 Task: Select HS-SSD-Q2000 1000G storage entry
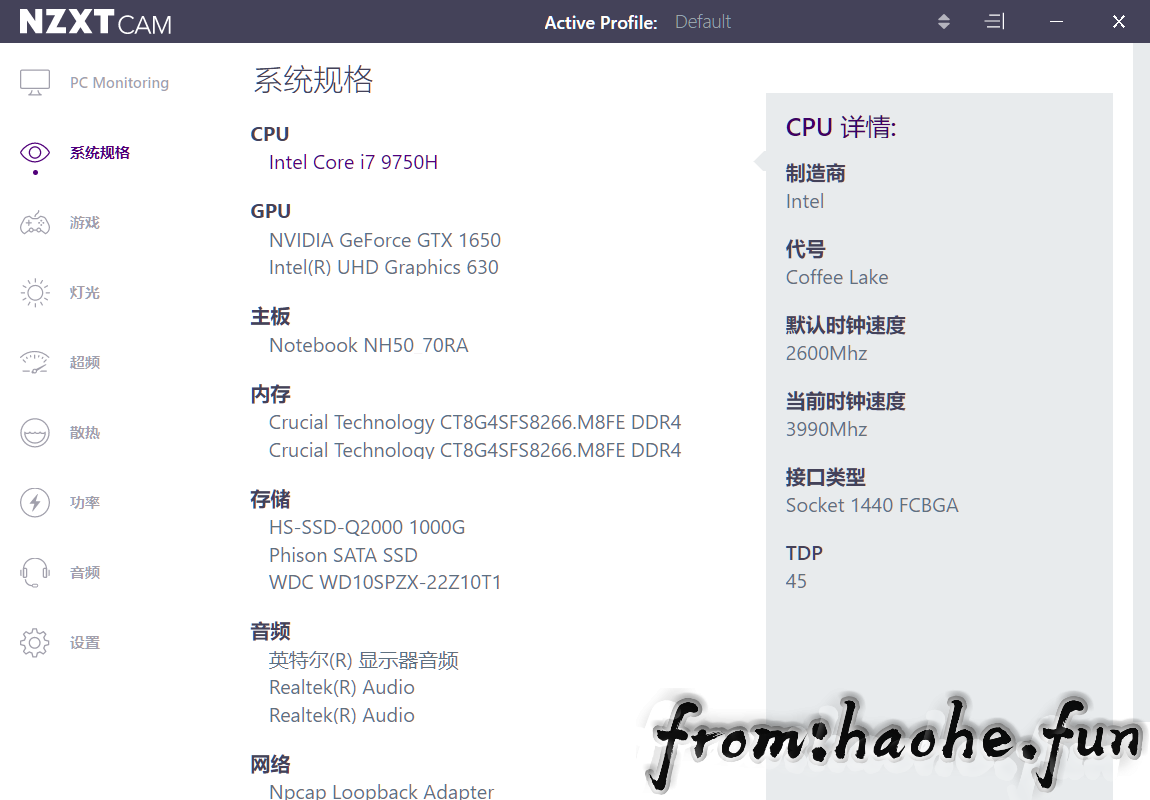(x=367, y=527)
